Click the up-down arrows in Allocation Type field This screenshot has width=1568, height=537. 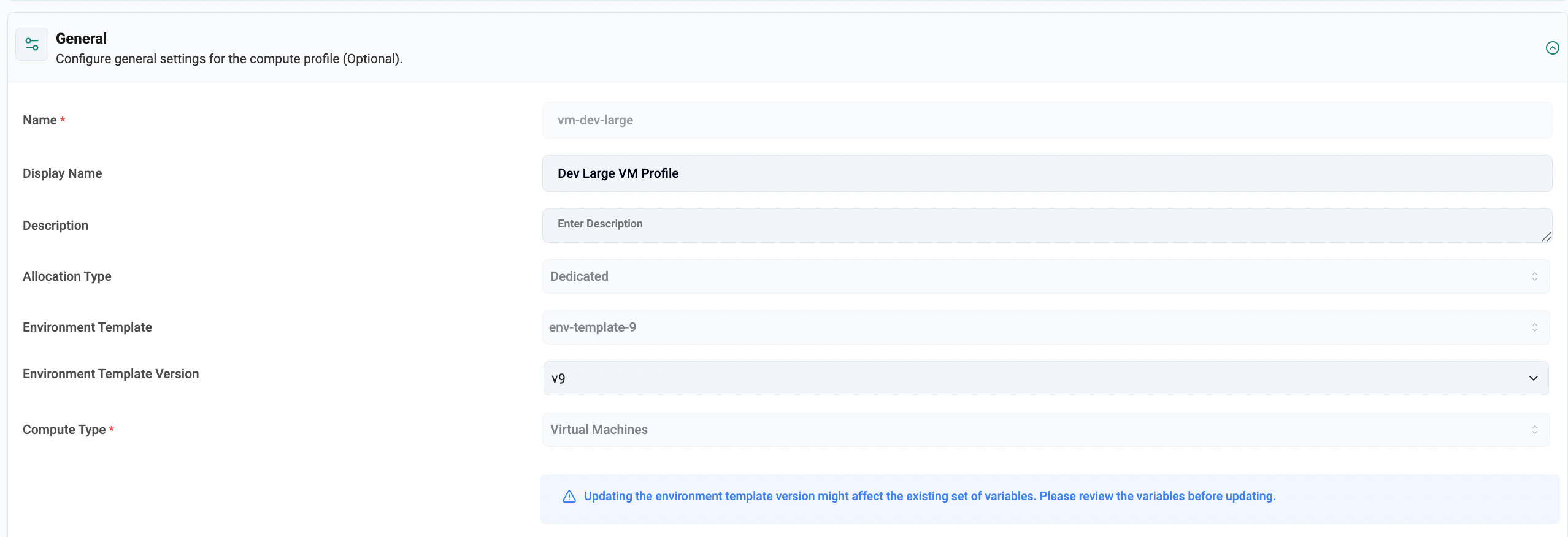coord(1534,276)
